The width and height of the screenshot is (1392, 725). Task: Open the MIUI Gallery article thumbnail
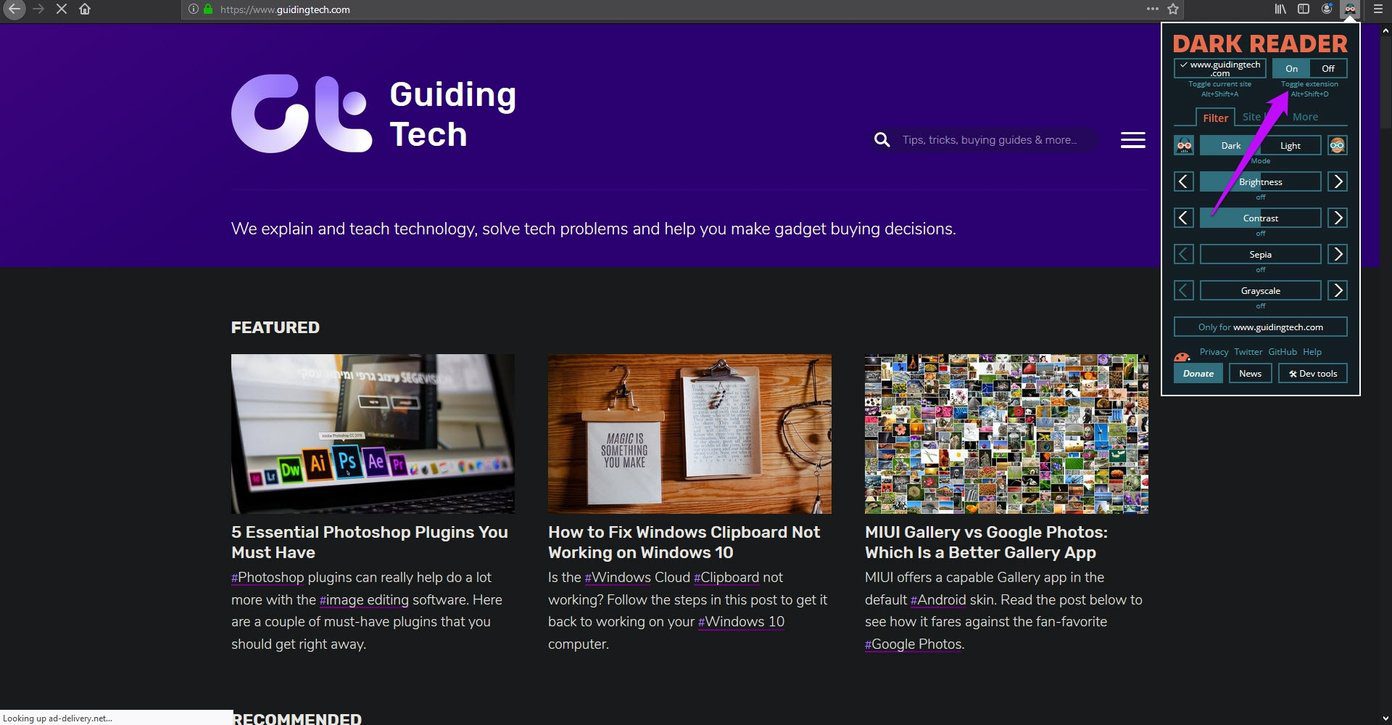(1006, 434)
